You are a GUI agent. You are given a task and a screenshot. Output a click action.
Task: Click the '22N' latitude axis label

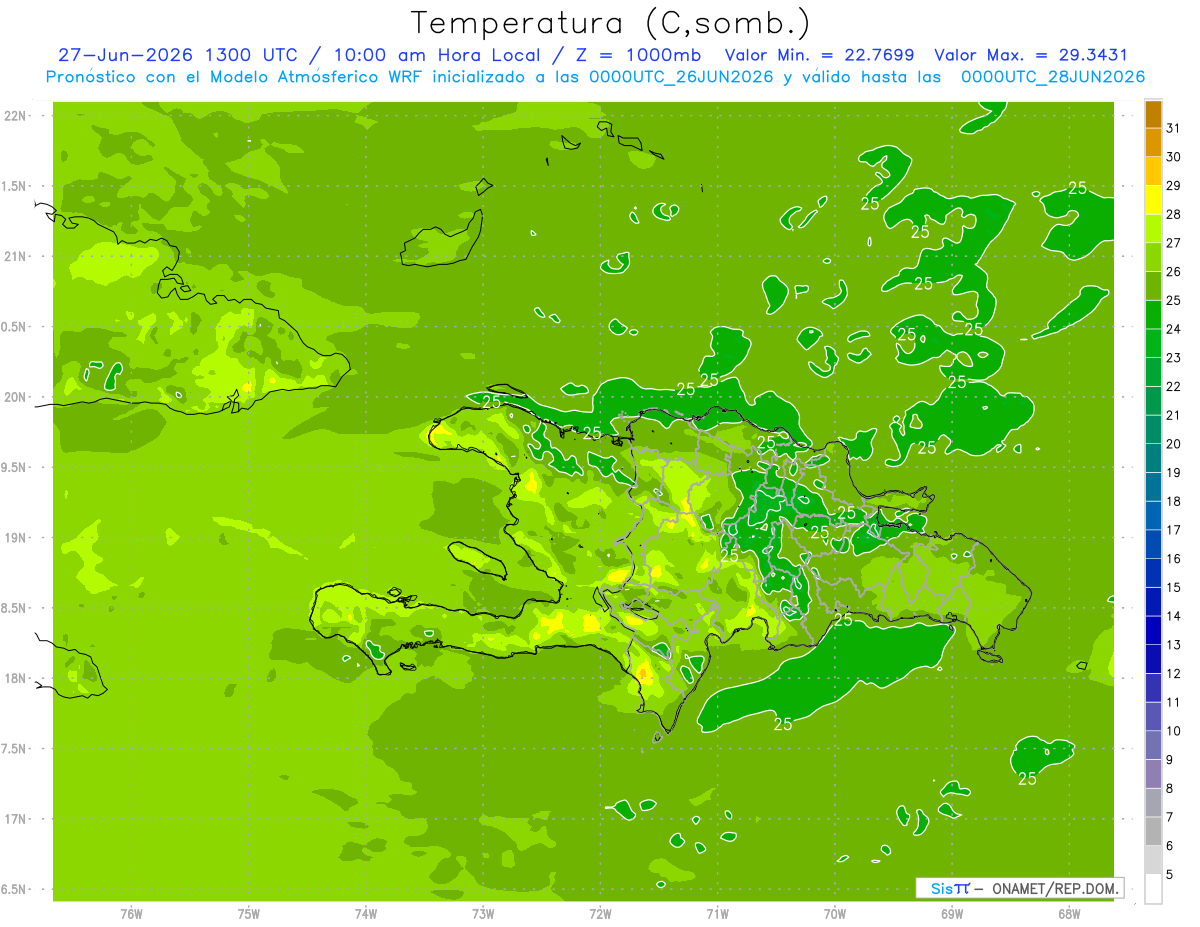[x=16, y=116]
